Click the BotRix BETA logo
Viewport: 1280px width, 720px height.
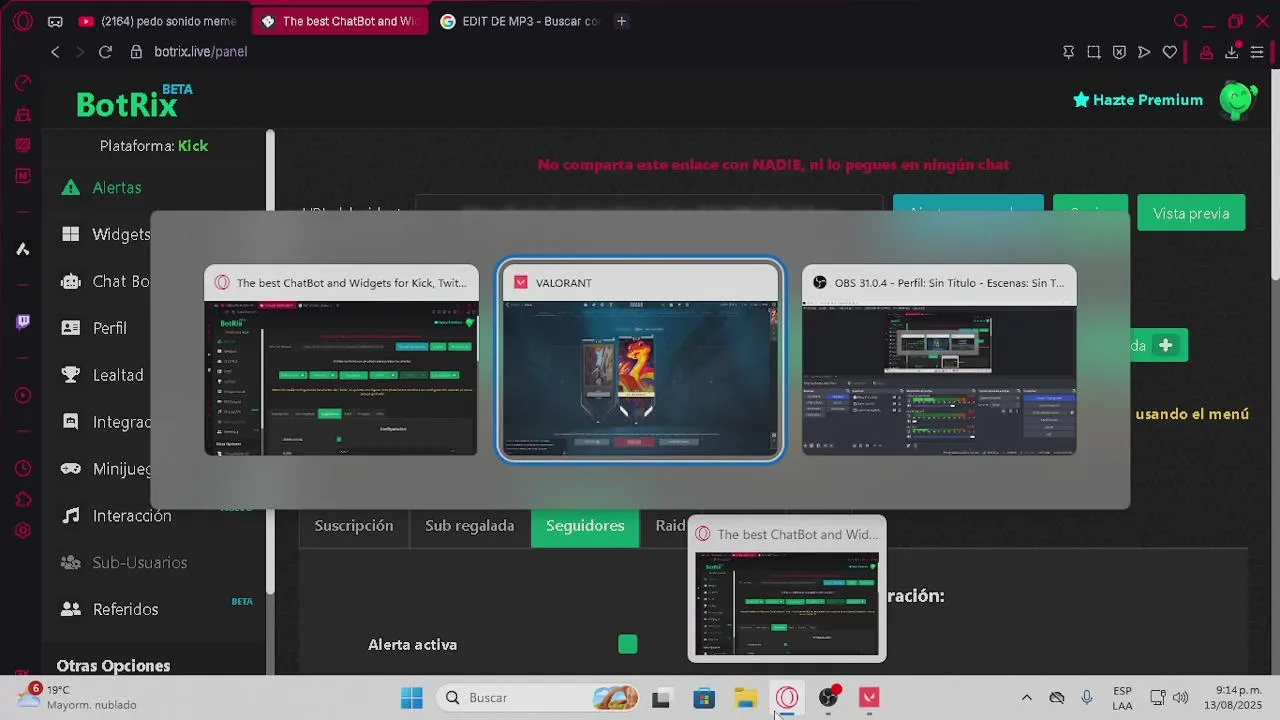tap(134, 101)
